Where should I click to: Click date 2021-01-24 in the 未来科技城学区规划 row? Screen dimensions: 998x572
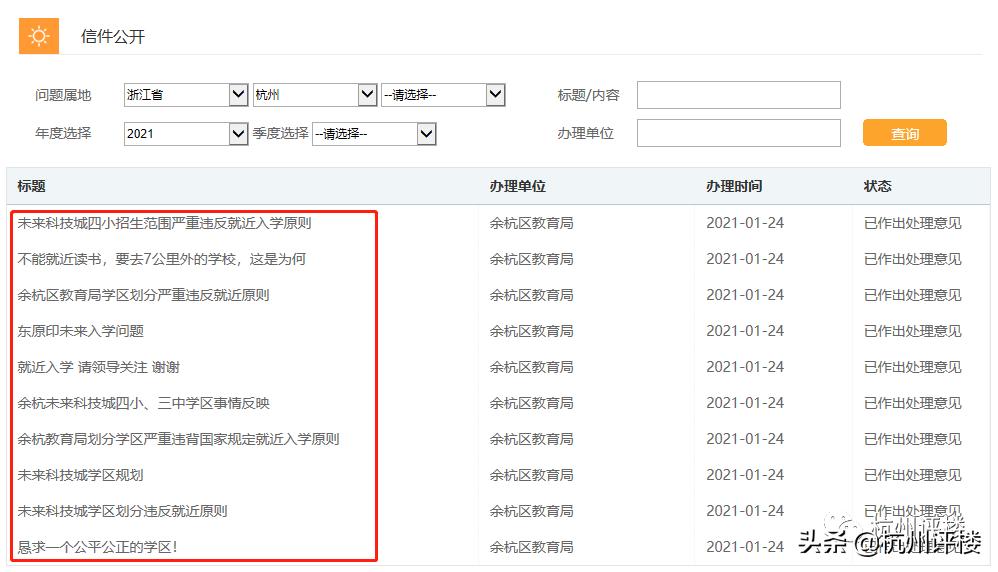[x=745, y=475]
